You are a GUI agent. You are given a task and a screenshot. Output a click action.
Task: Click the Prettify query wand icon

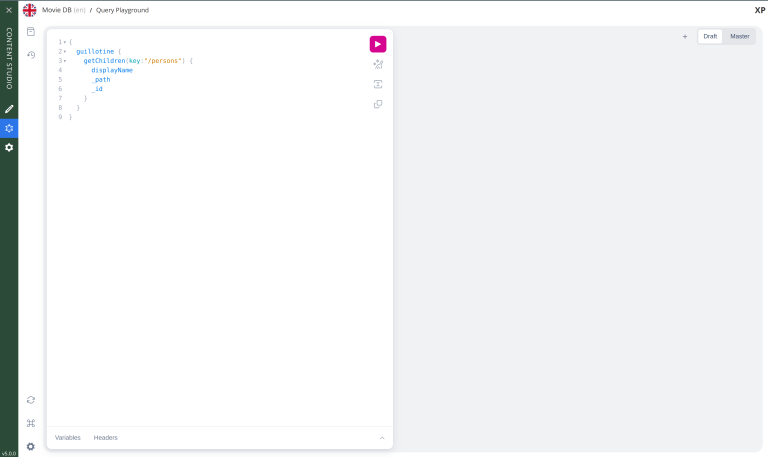pos(378,64)
